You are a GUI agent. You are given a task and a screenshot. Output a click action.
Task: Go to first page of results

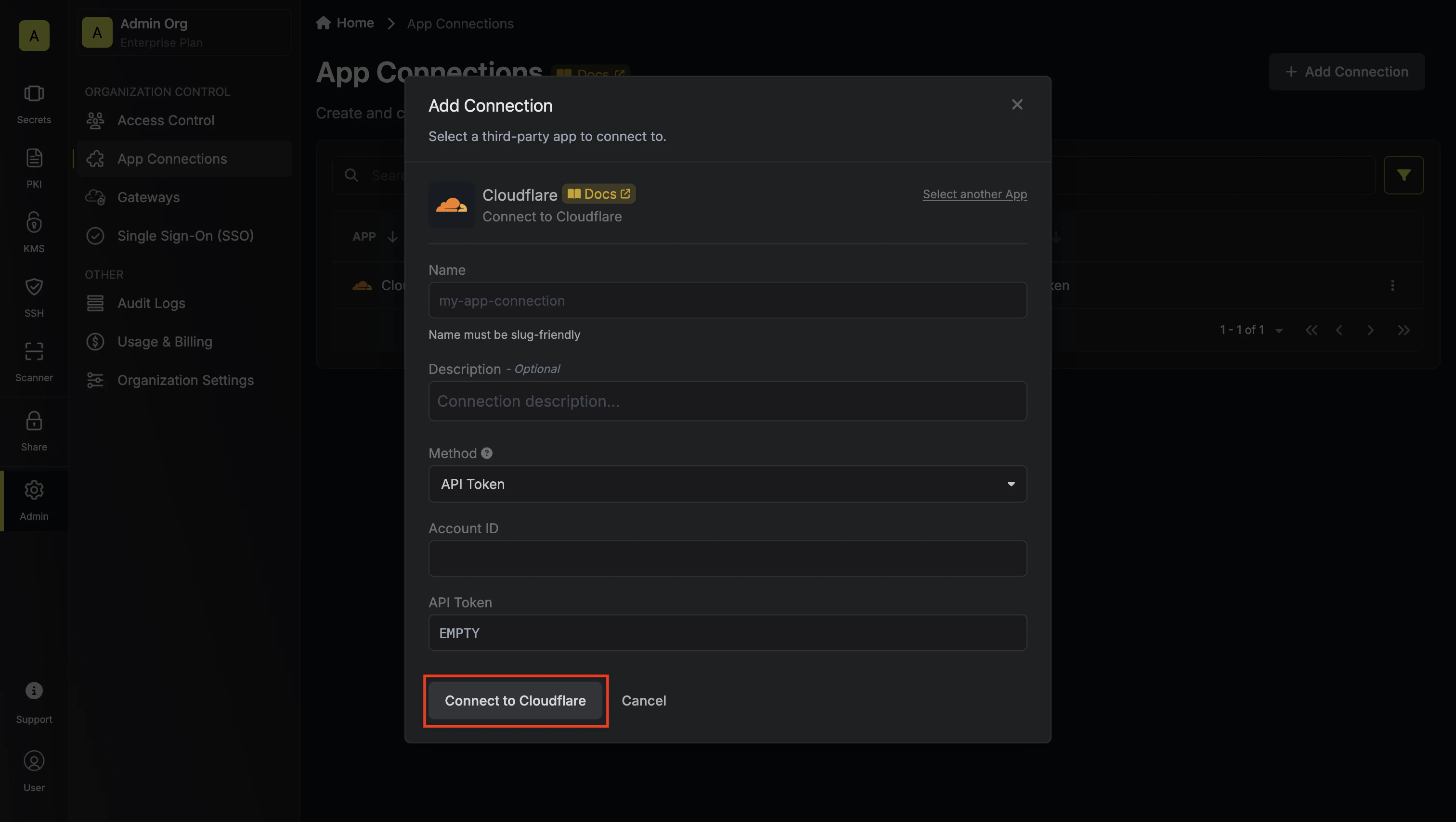pyautogui.click(x=1311, y=331)
